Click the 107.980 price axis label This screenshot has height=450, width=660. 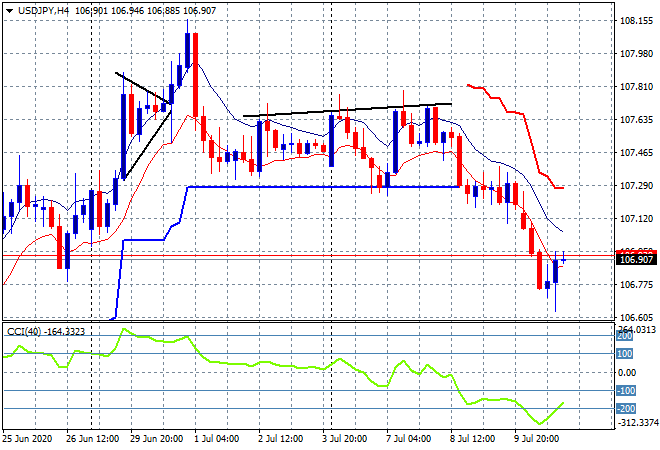coord(636,53)
